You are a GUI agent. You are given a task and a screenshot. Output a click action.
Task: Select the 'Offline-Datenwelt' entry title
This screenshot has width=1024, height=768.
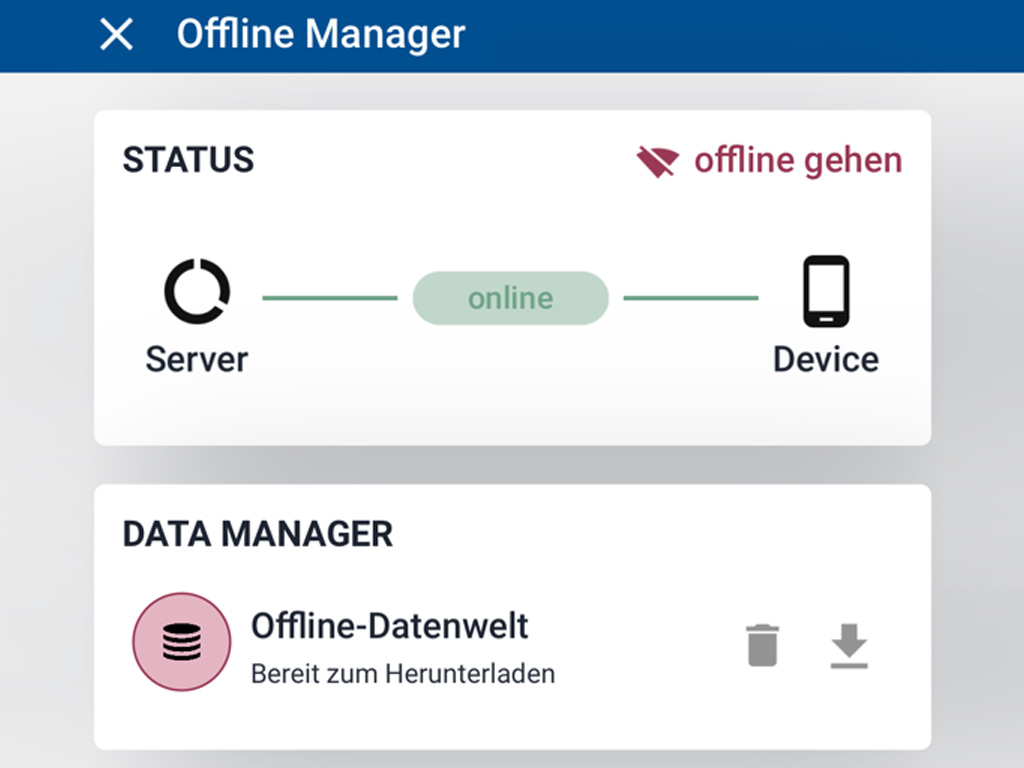coord(389,626)
